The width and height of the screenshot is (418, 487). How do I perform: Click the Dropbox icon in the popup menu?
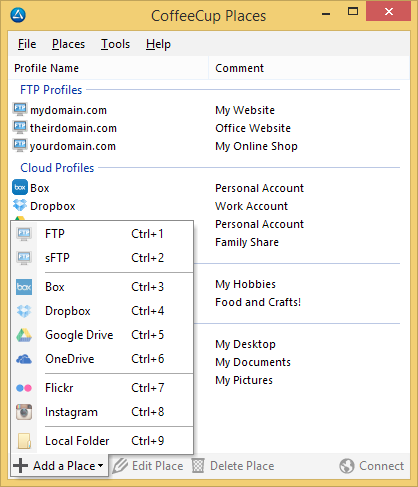point(24,311)
